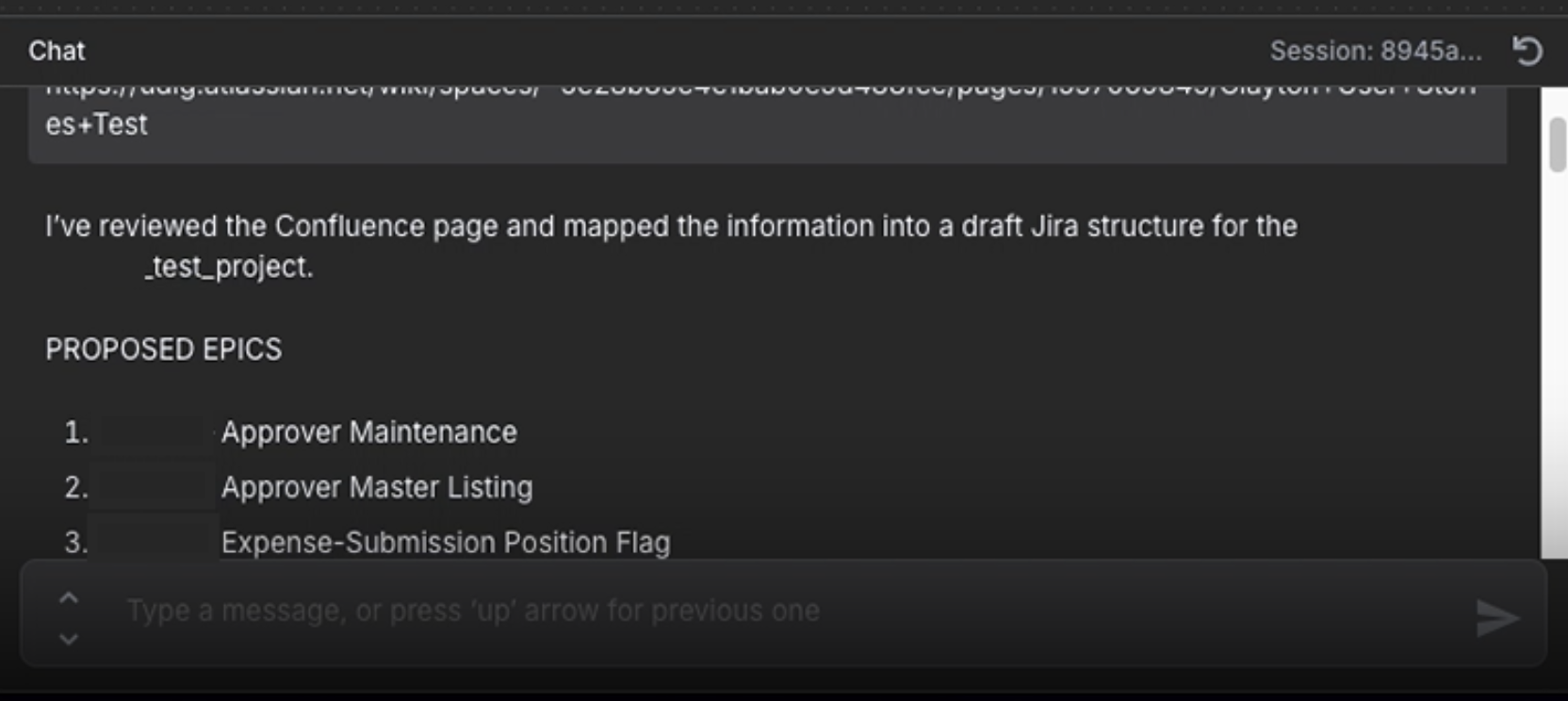Viewport: 1568px width, 701px height.
Task: Click the Session 8945a... label
Action: pyautogui.click(x=1375, y=51)
